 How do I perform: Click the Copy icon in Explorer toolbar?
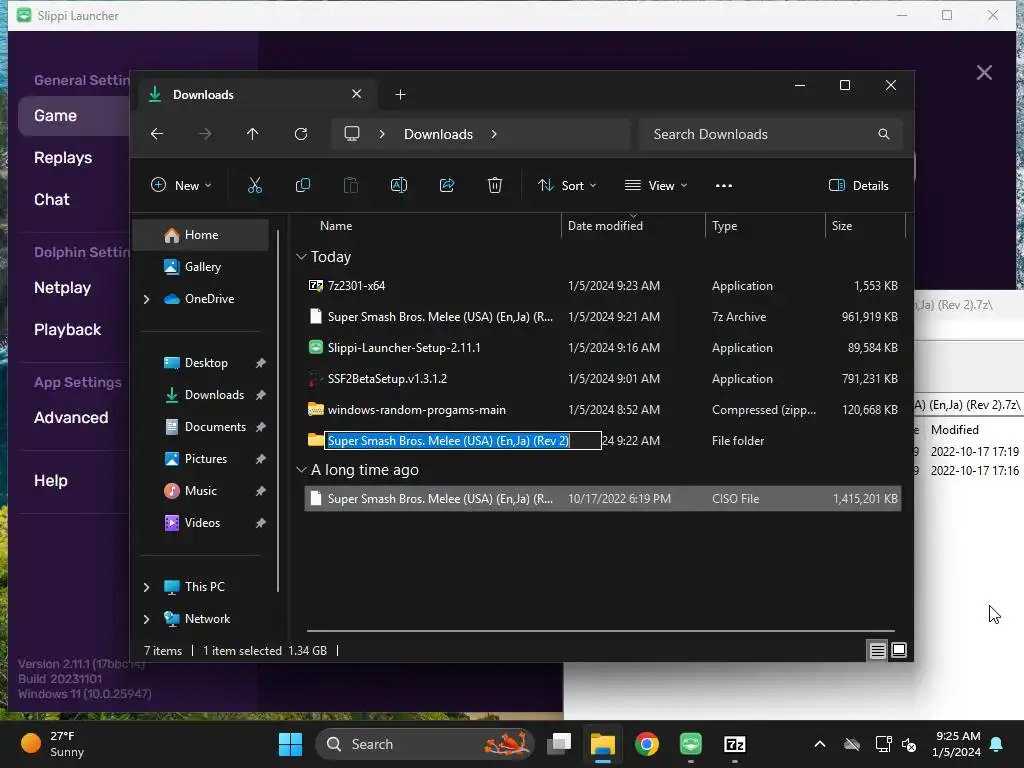pos(303,185)
